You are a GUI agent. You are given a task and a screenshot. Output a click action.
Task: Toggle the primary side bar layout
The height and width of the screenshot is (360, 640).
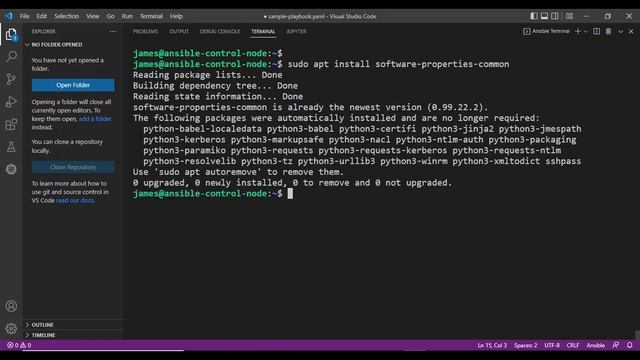point(534,16)
